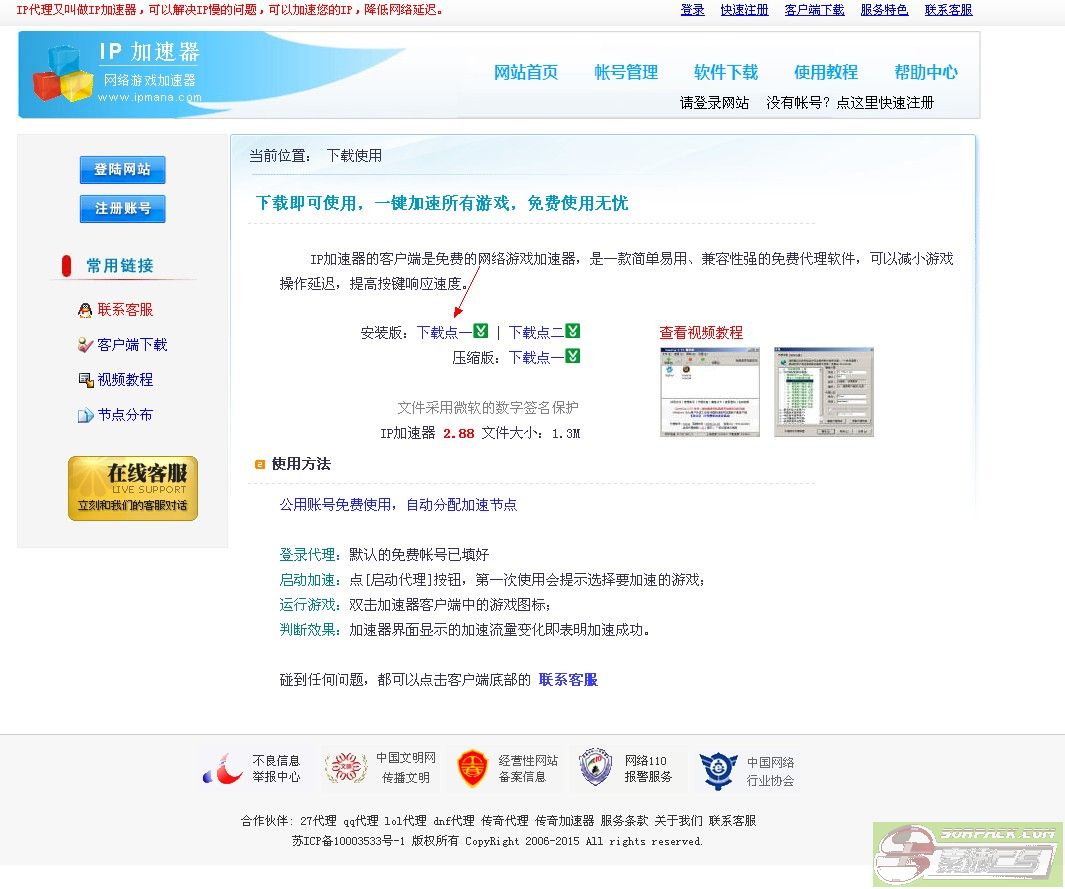1065x889 pixels.
Task: Click the 文件采用微软的数字签名保护 text
Action: tap(488, 407)
